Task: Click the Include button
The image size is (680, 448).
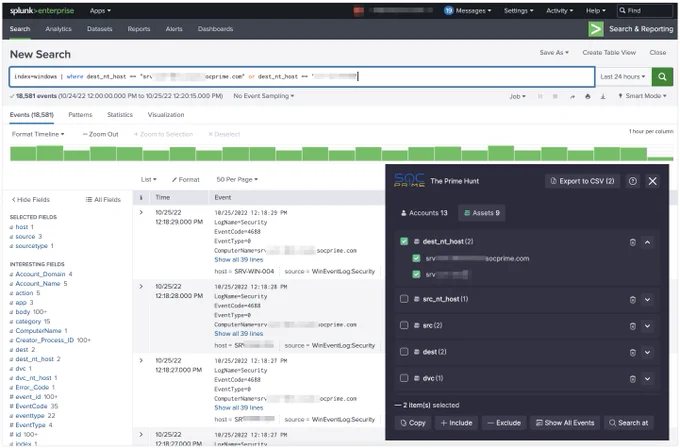Action: 456,423
